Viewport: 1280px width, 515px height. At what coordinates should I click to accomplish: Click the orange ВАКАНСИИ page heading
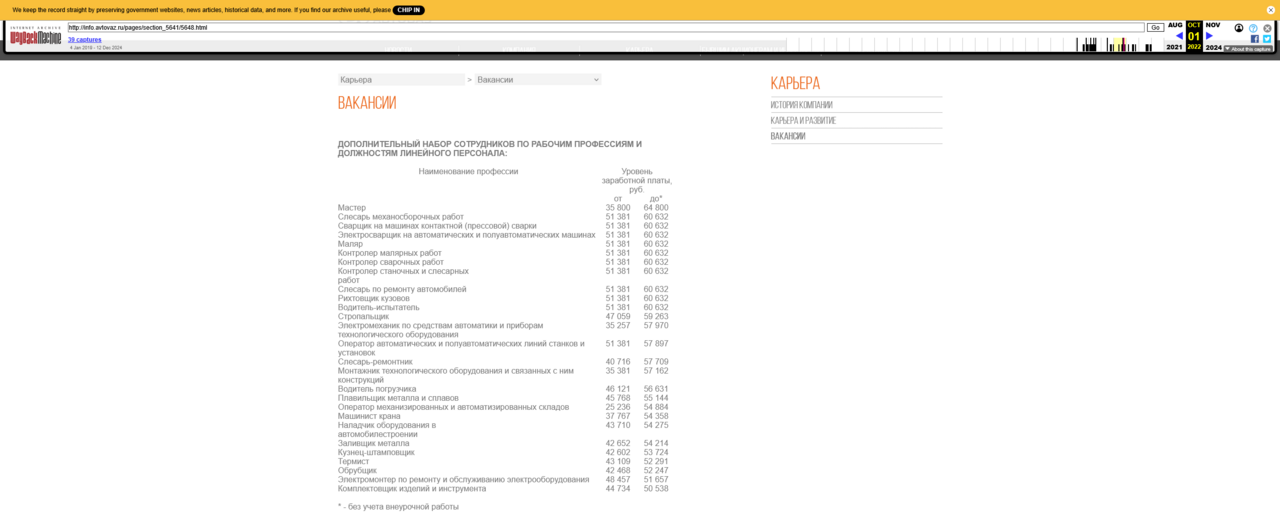(x=367, y=102)
